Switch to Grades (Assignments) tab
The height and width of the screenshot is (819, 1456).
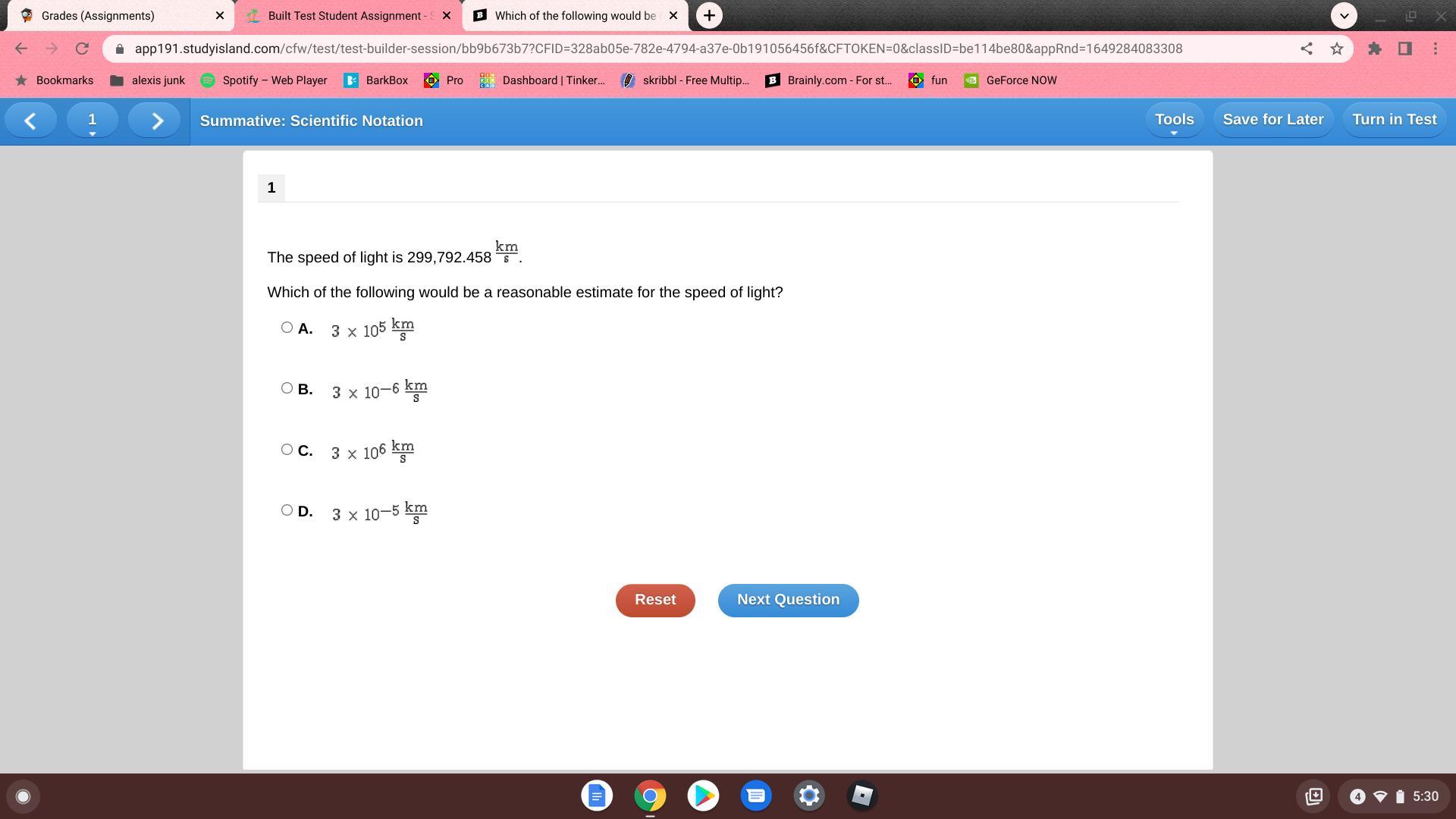click(114, 15)
